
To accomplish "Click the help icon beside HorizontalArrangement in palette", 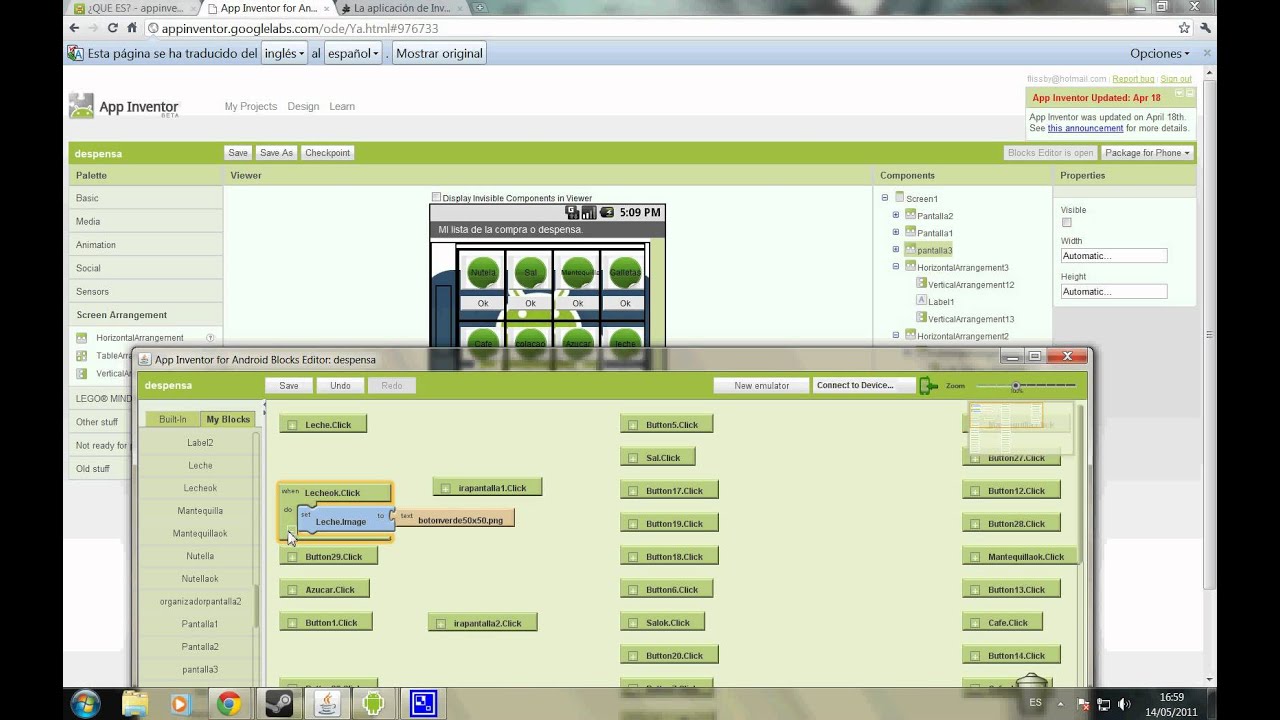I will point(210,338).
